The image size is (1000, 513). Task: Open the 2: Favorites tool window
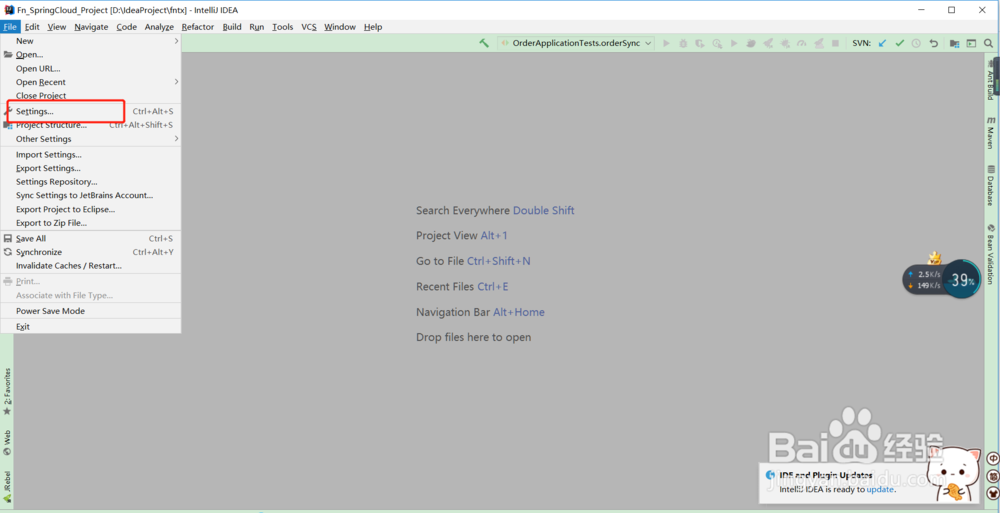(x=7, y=390)
